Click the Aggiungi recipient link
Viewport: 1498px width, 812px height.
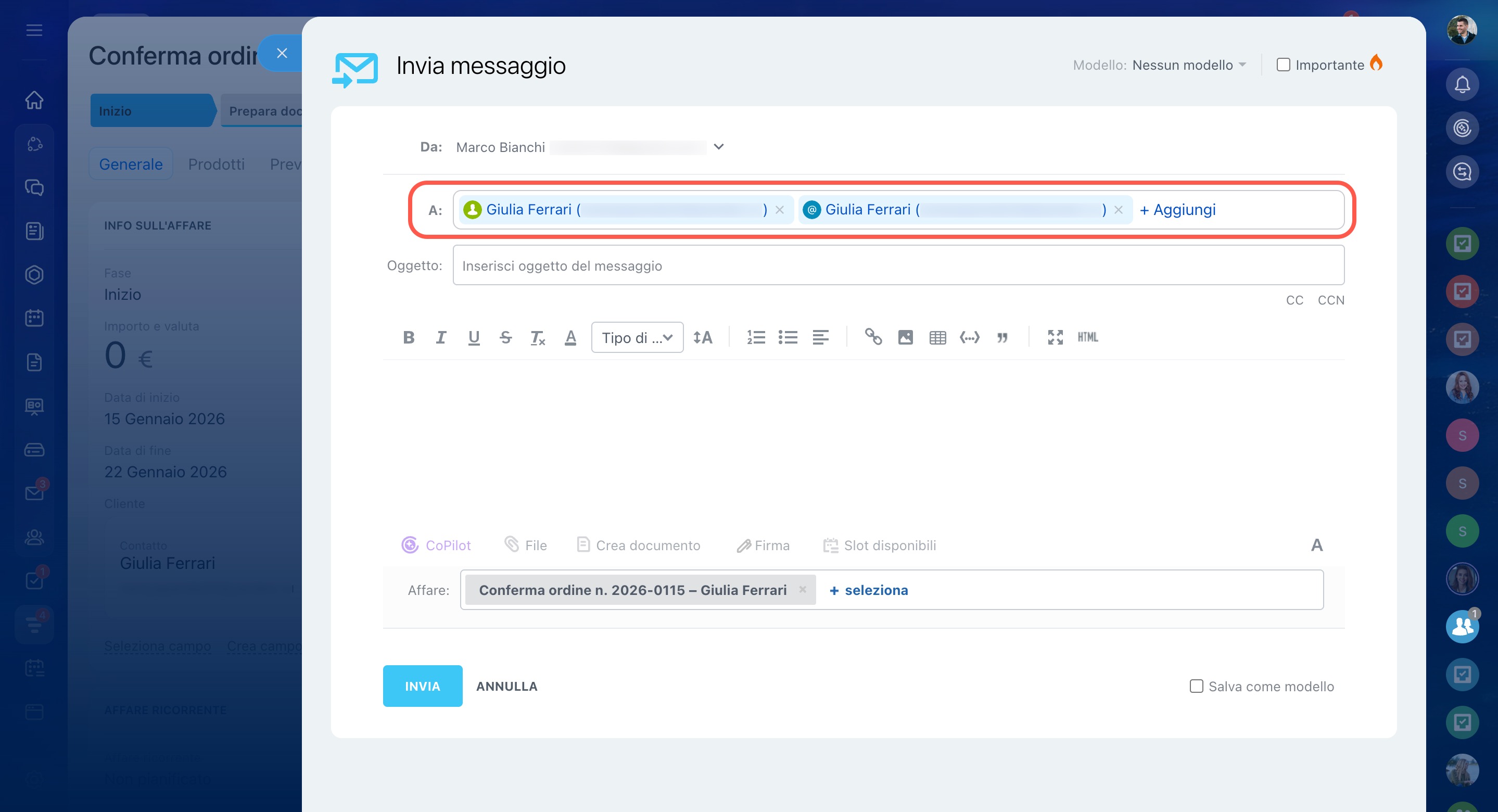click(x=1177, y=209)
